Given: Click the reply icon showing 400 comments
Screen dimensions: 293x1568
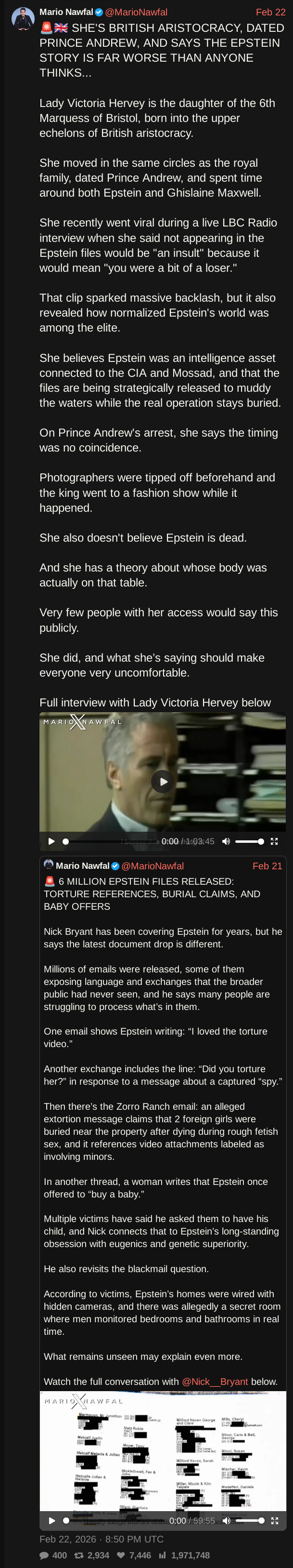Looking at the screenshot, I should coord(44,1555).
